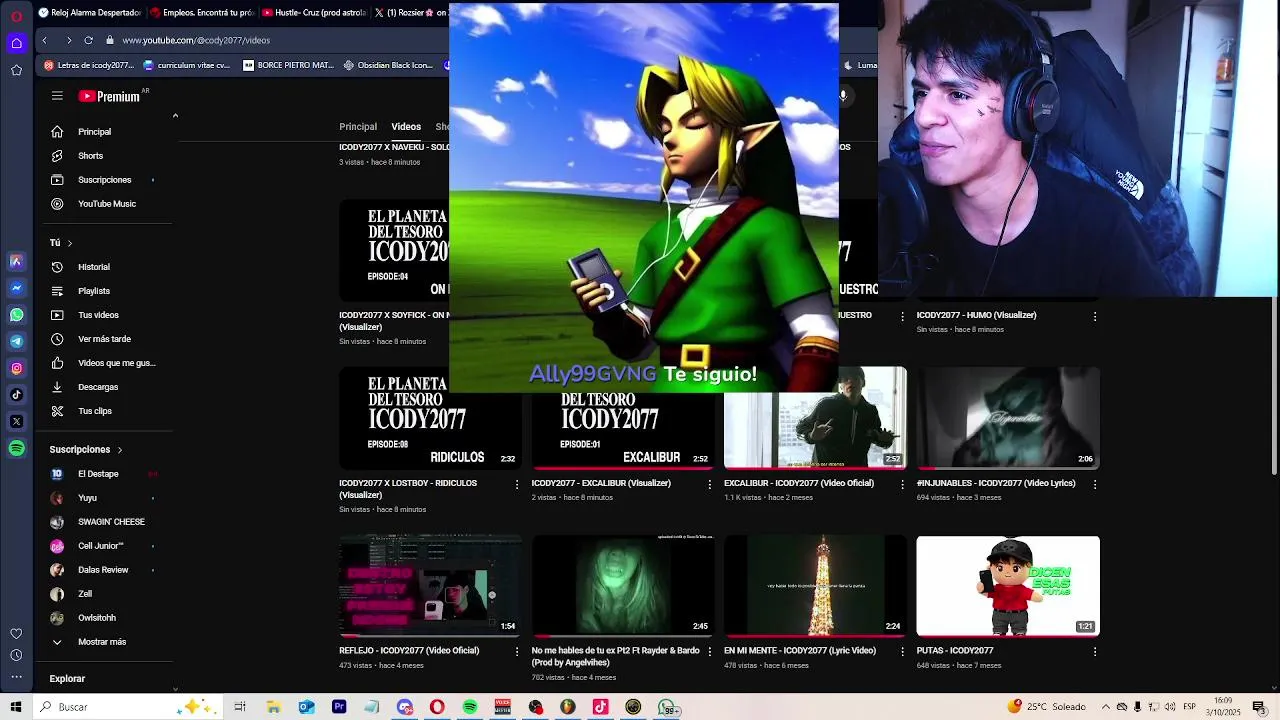Switch to the '(1) Rozsier' X tab

[411, 13]
